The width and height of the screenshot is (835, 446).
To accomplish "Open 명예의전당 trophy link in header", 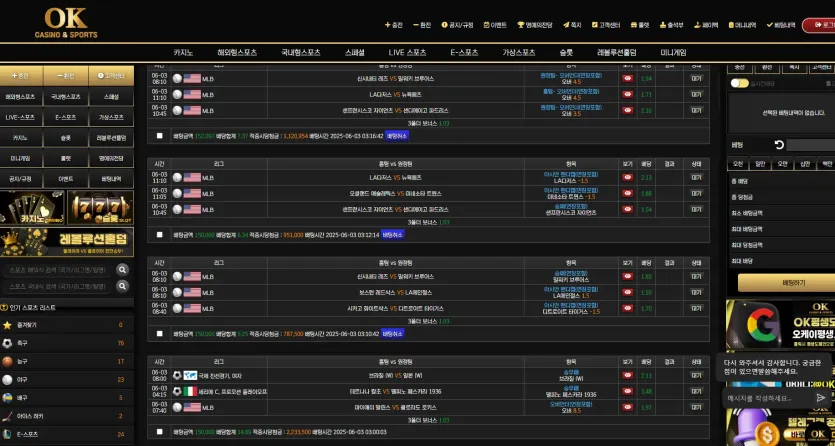I will click(535, 25).
